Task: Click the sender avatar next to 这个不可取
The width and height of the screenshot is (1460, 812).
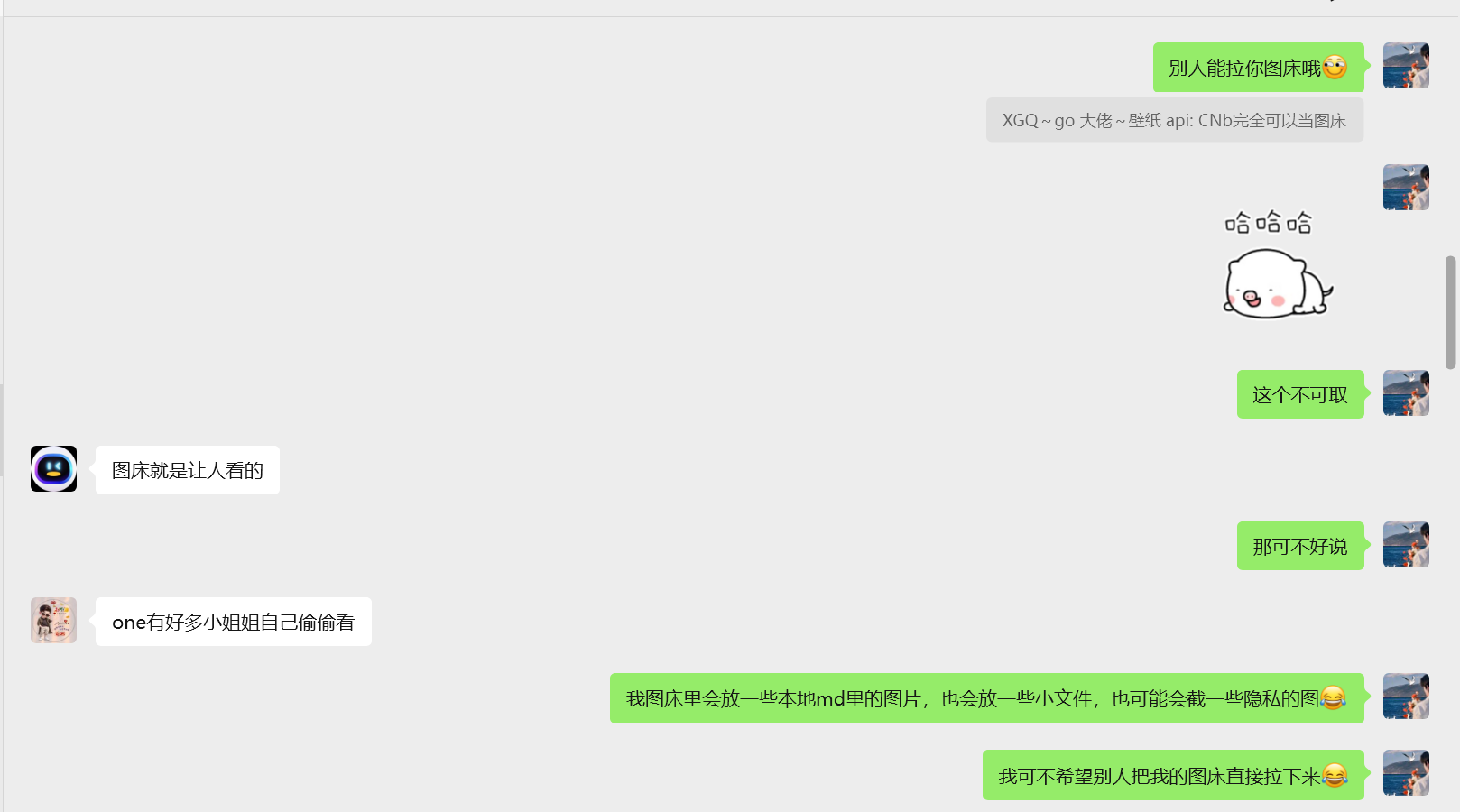Action: point(1406,392)
